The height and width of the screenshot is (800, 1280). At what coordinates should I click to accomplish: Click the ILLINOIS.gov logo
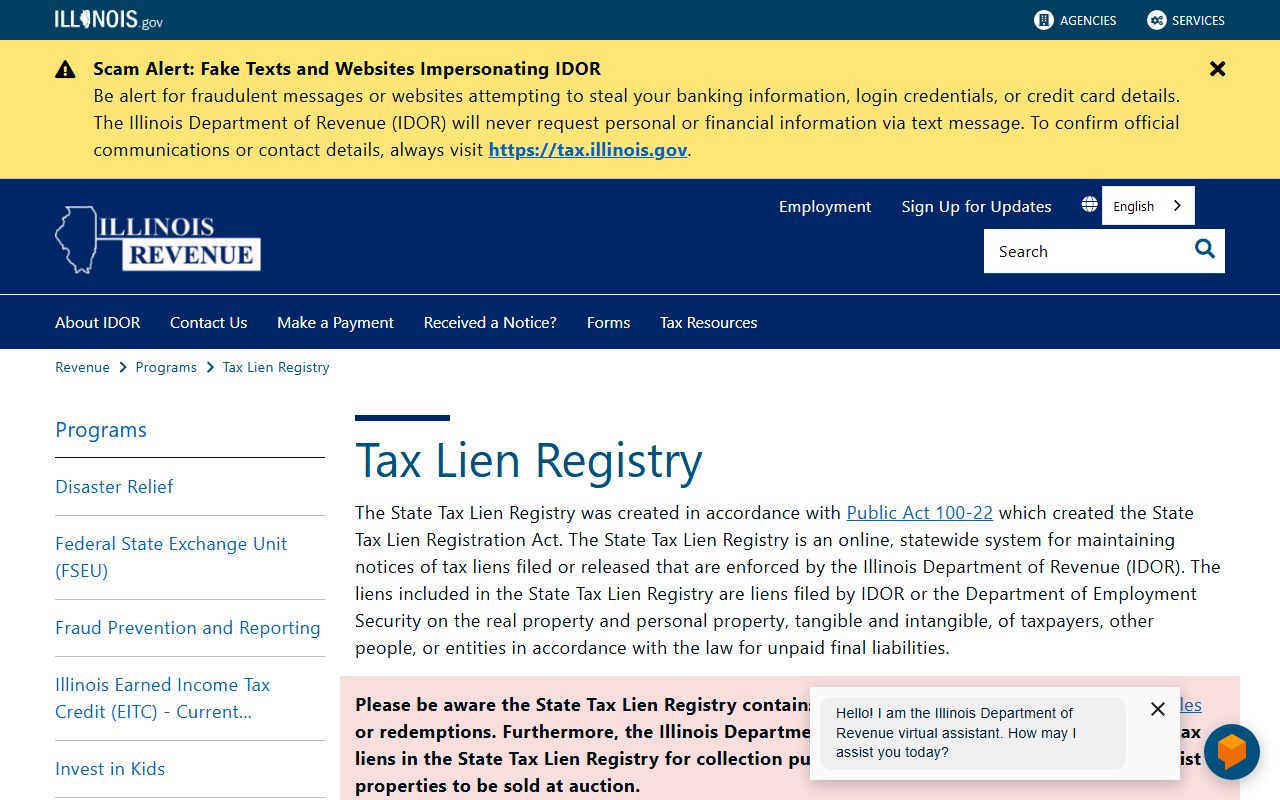coord(109,20)
